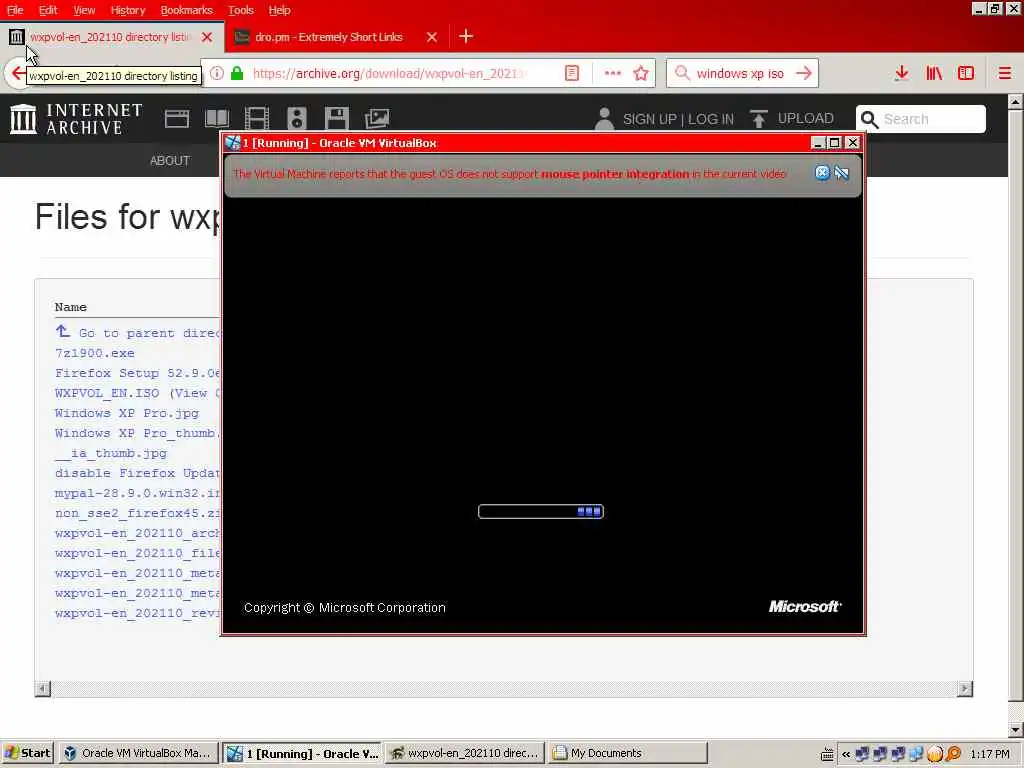Expand hidden system tray icons chevron
Screen dimensions: 1024x768
tap(846, 754)
